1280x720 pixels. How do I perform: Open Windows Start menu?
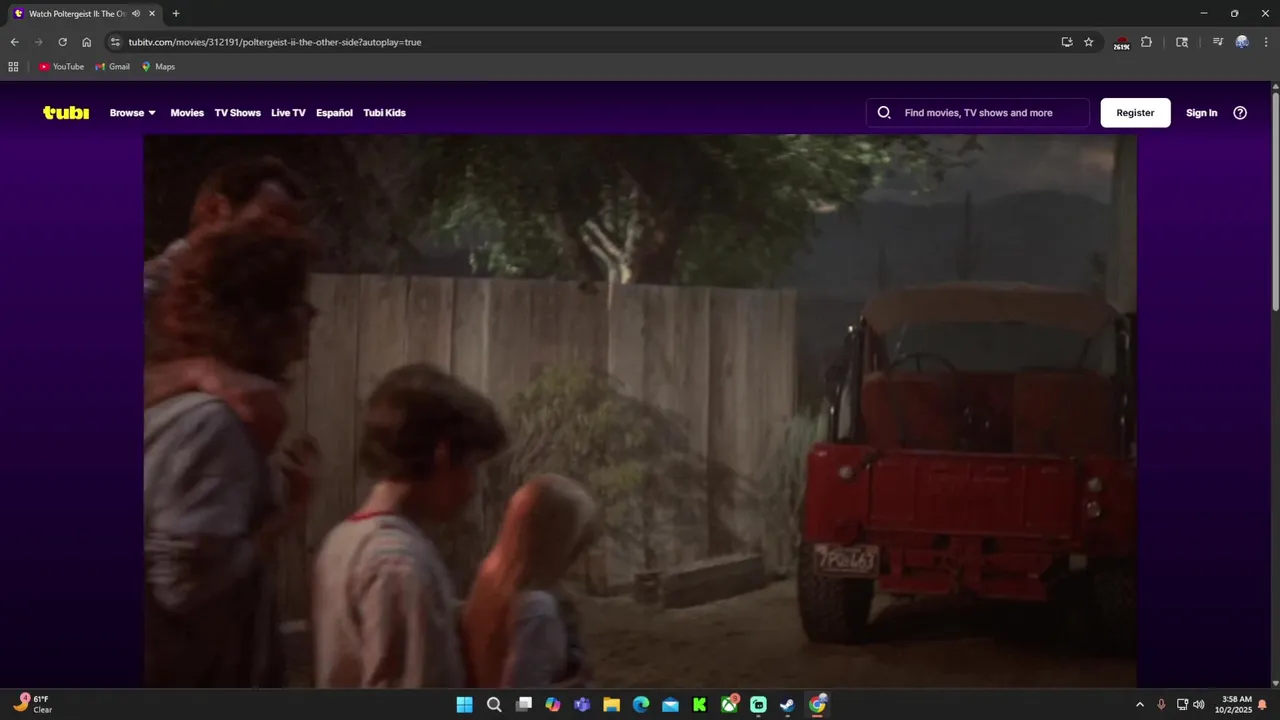coord(464,705)
